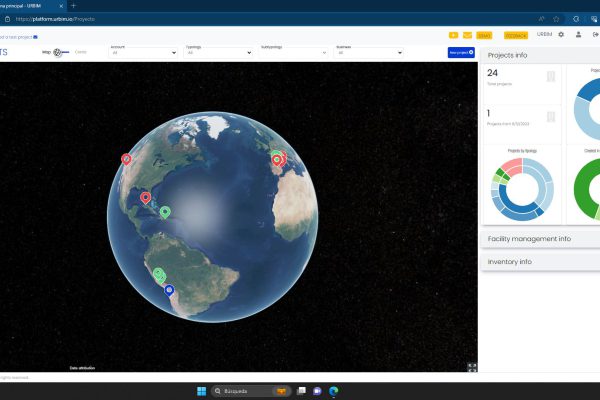Click the Map view label
The height and width of the screenshot is (400, 600).
click(x=46, y=52)
